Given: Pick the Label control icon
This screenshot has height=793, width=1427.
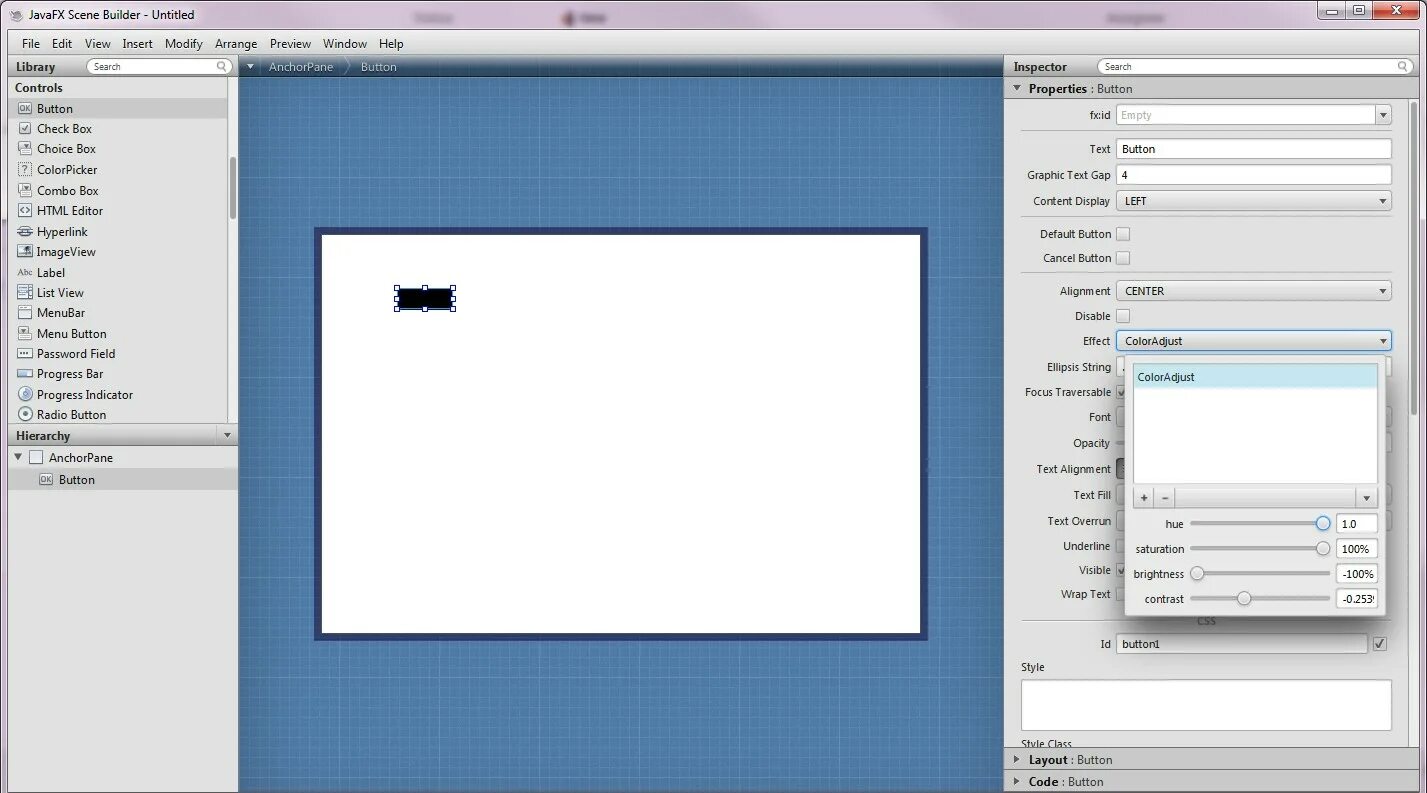Looking at the screenshot, I should point(25,272).
